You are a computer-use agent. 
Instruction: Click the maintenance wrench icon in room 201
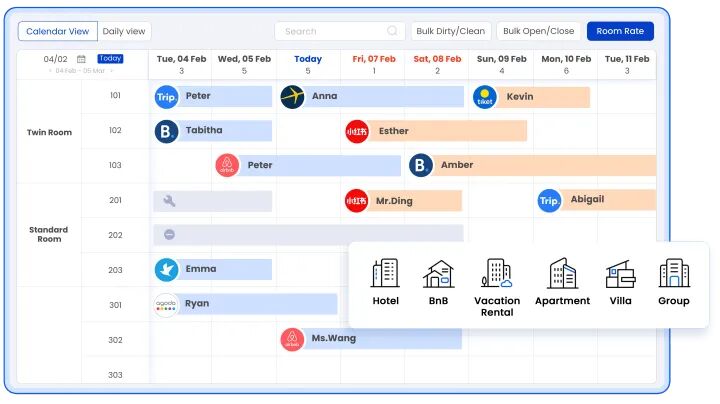(x=169, y=201)
